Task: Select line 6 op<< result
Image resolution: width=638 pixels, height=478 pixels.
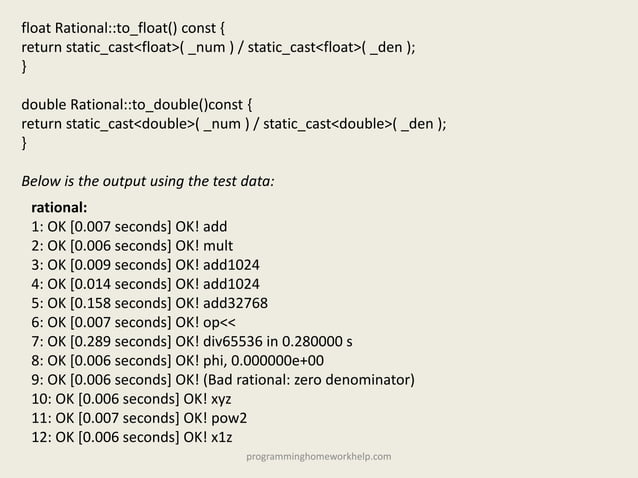Action: [x=133, y=322]
